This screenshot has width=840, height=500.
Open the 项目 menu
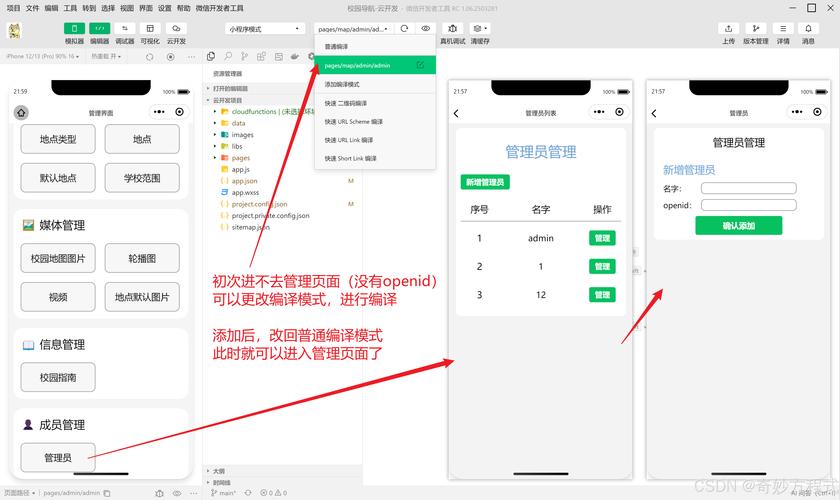(13, 8)
